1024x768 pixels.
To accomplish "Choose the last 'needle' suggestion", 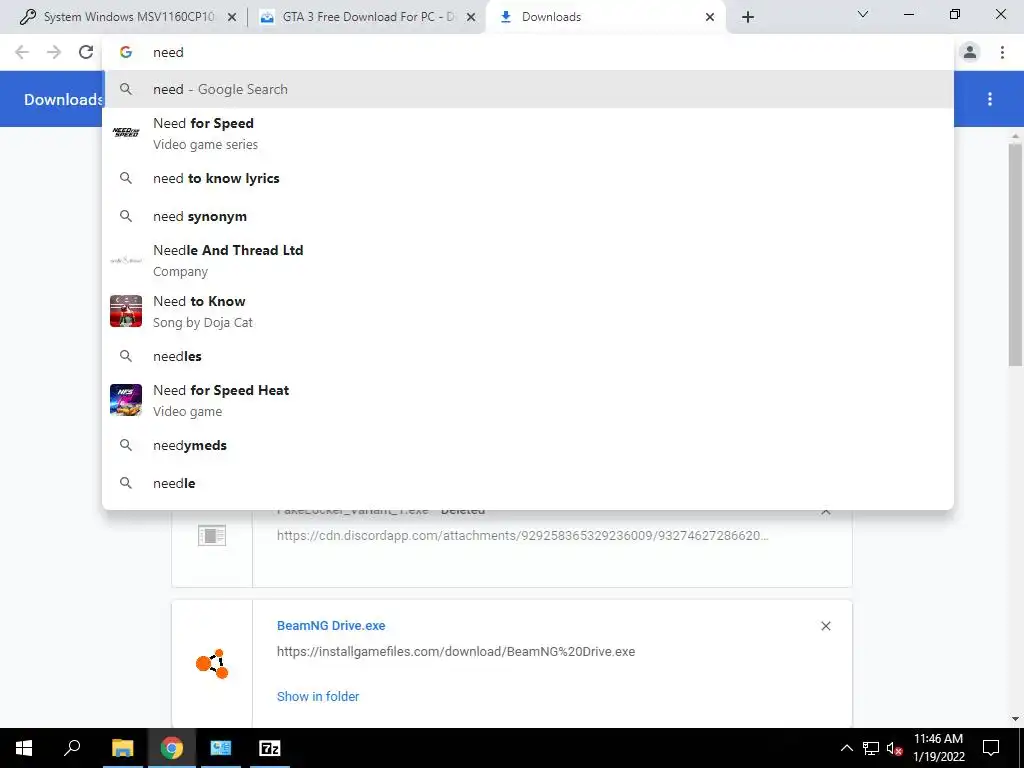I will pos(528,483).
